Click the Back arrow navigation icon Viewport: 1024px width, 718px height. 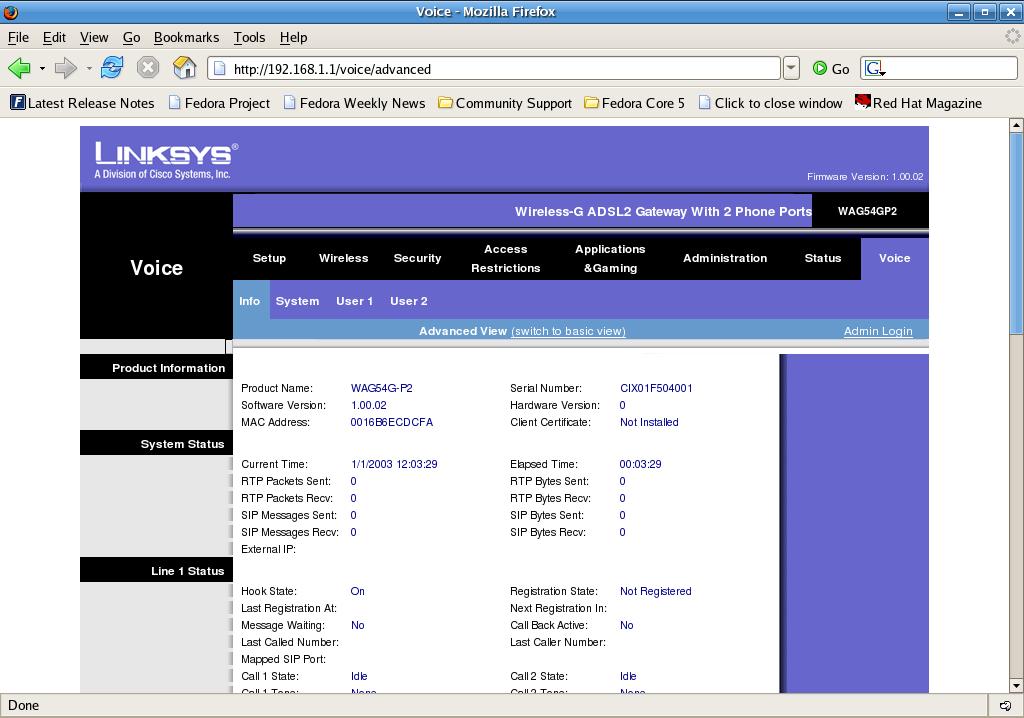click(x=19, y=68)
